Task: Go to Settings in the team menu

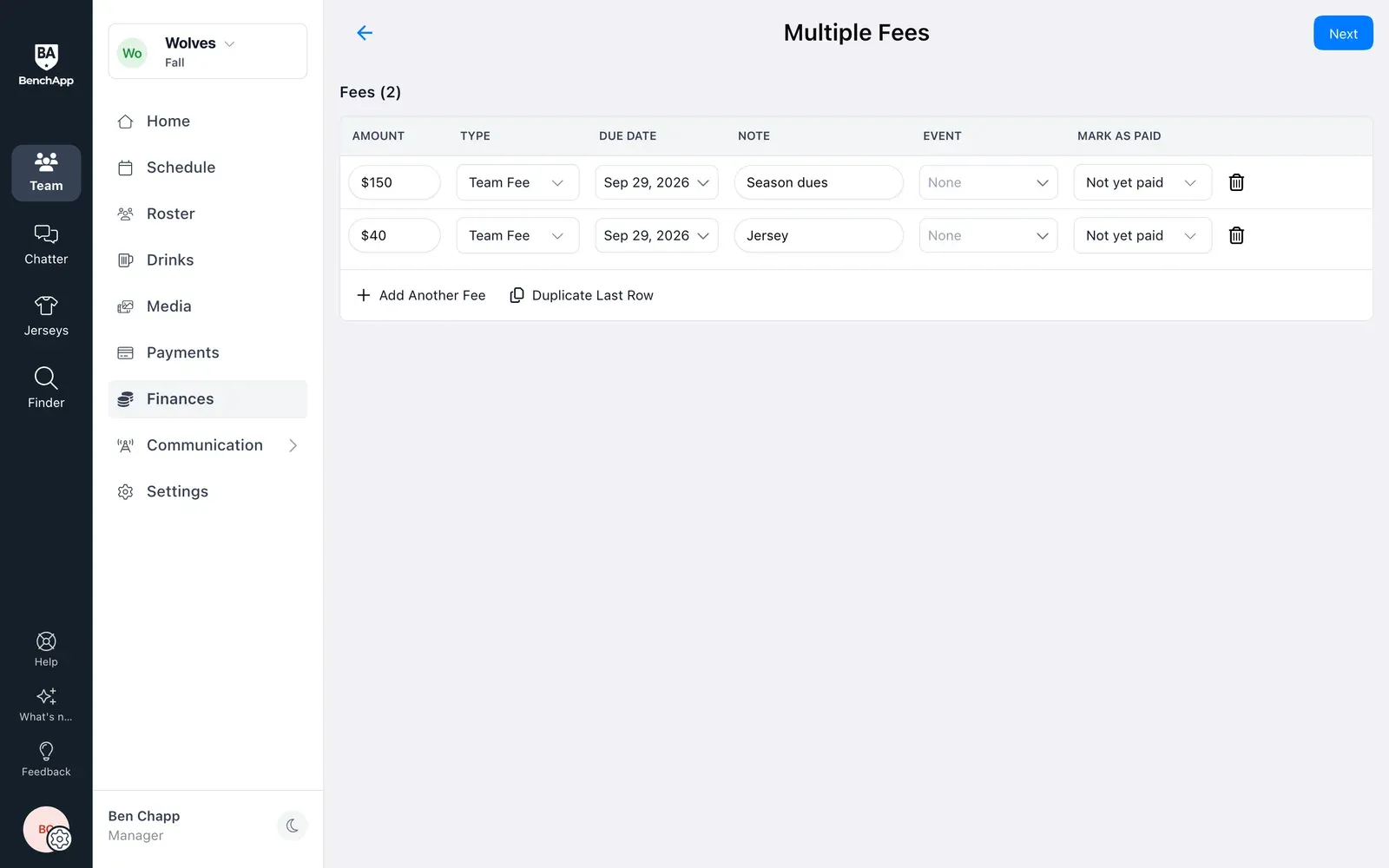Action: pyautogui.click(x=207, y=491)
